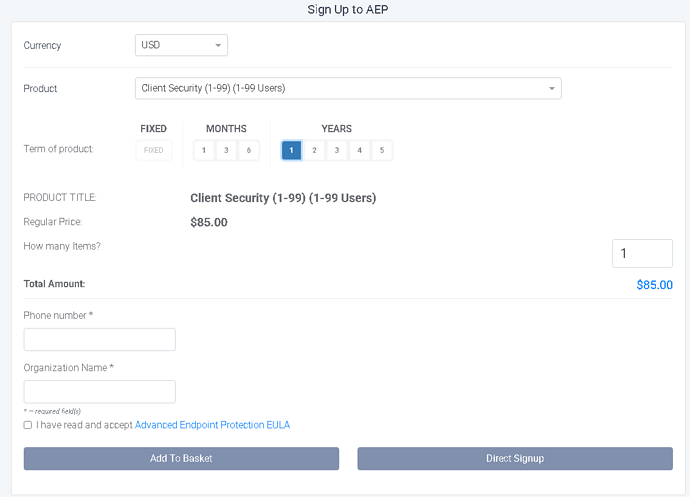Image resolution: width=690 pixels, height=497 pixels.
Task: Select the 4 years term
Action: pyautogui.click(x=359, y=150)
